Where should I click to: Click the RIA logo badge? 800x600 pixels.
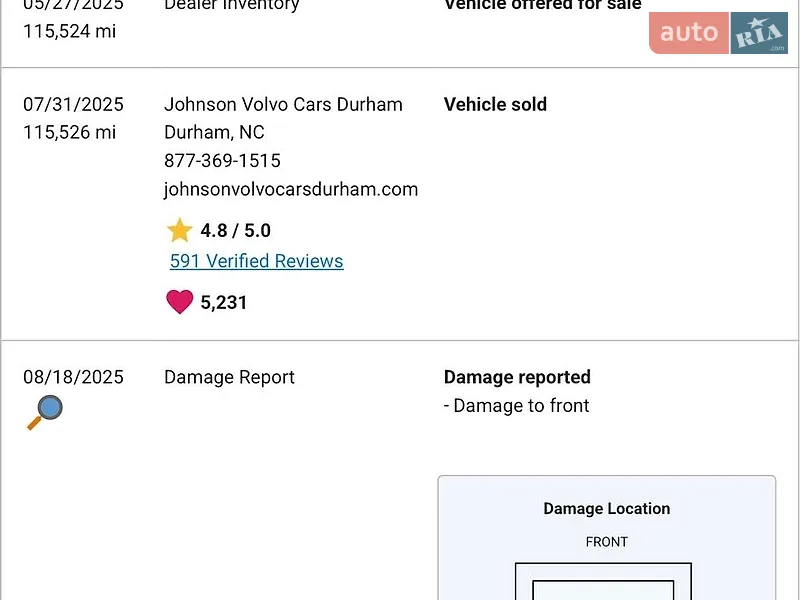point(759,33)
